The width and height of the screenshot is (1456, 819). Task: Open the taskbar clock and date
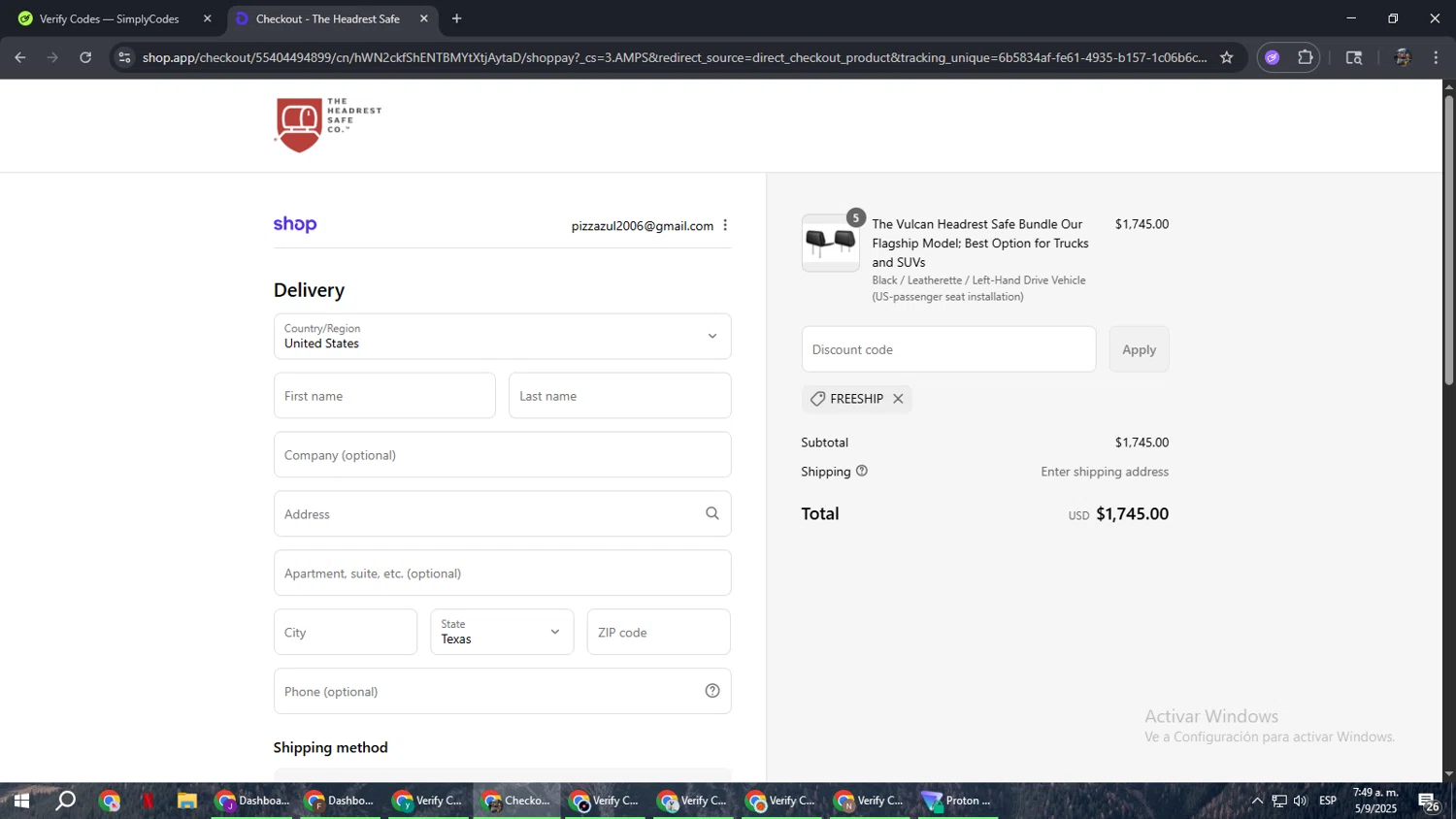(x=1375, y=801)
